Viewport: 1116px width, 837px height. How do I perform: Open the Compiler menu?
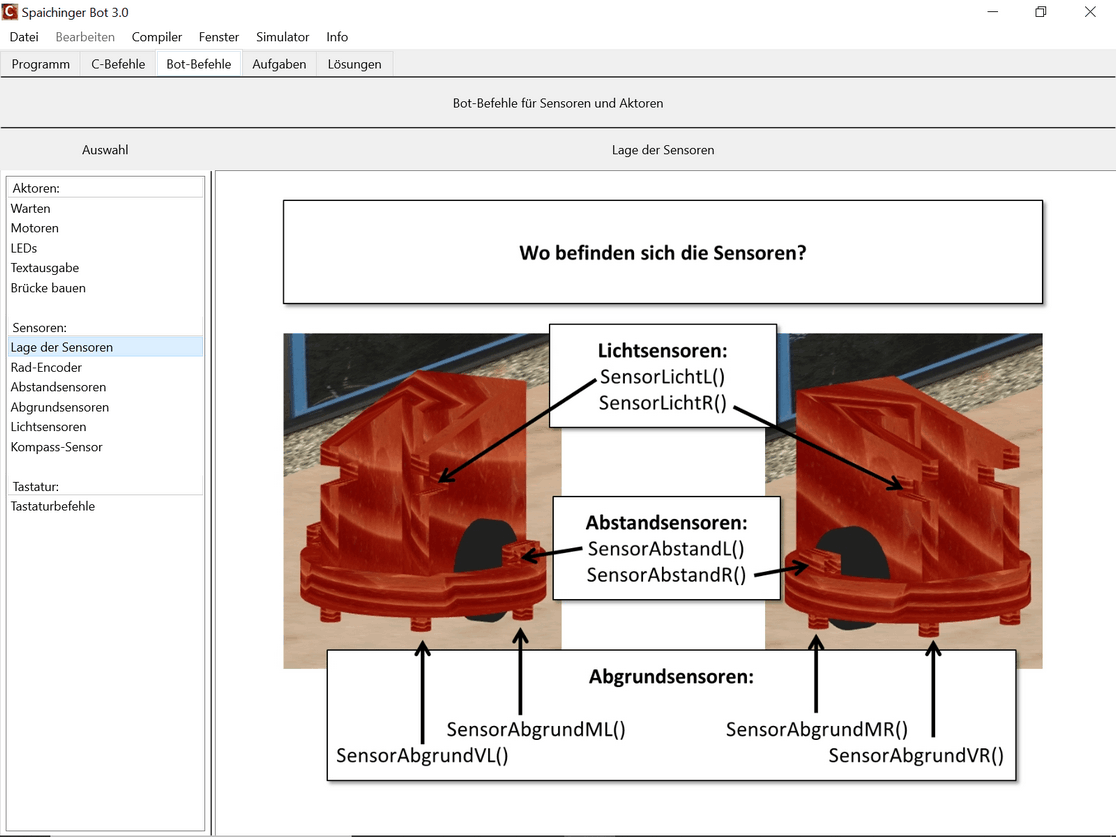tap(157, 37)
